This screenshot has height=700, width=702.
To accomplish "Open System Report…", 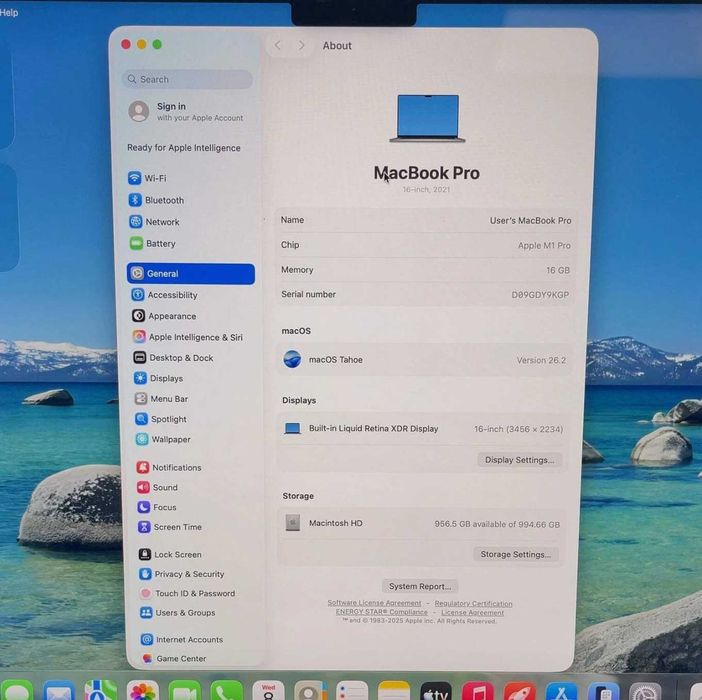I will tap(420, 586).
